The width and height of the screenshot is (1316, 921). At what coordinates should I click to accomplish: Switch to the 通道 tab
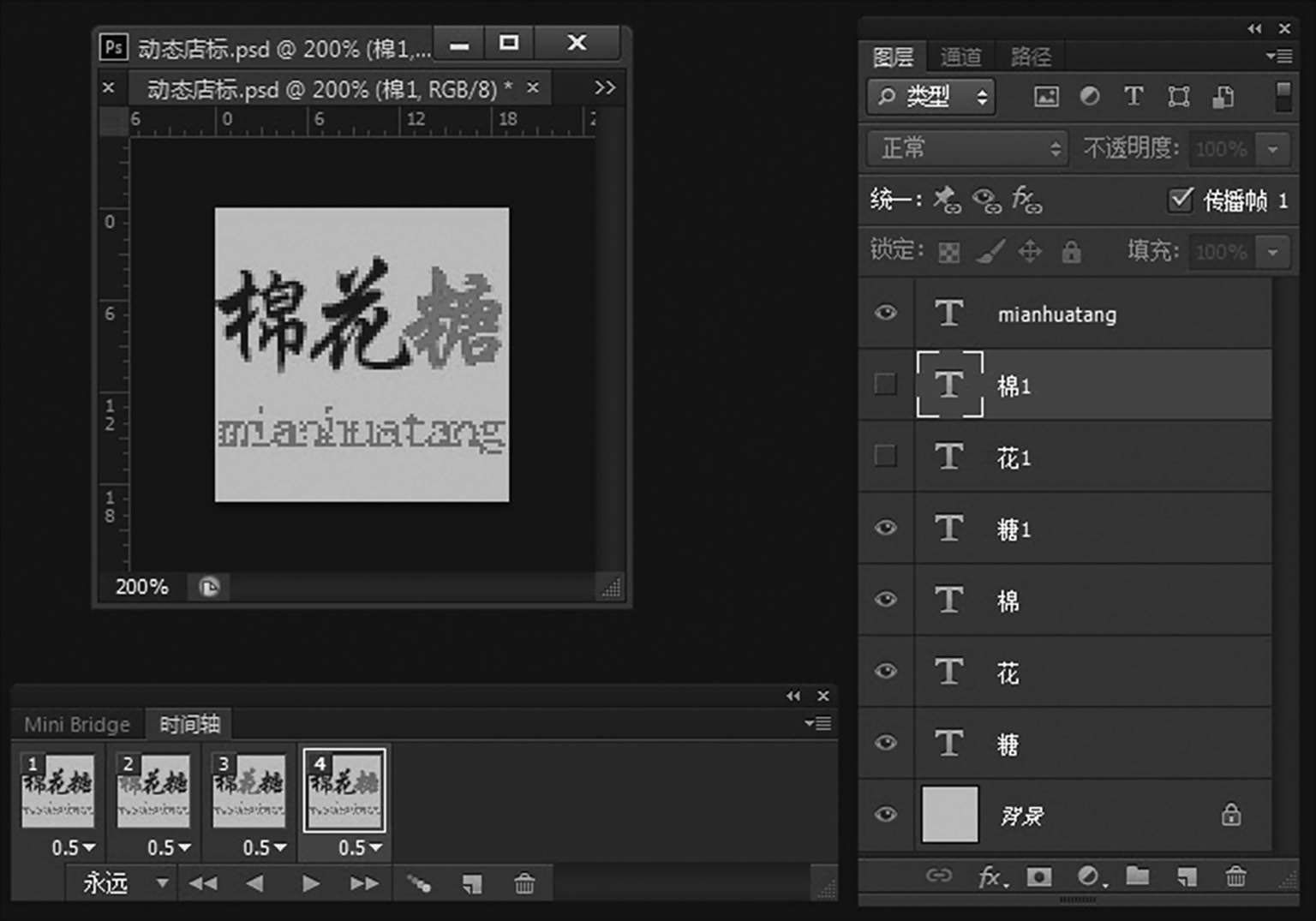960,57
